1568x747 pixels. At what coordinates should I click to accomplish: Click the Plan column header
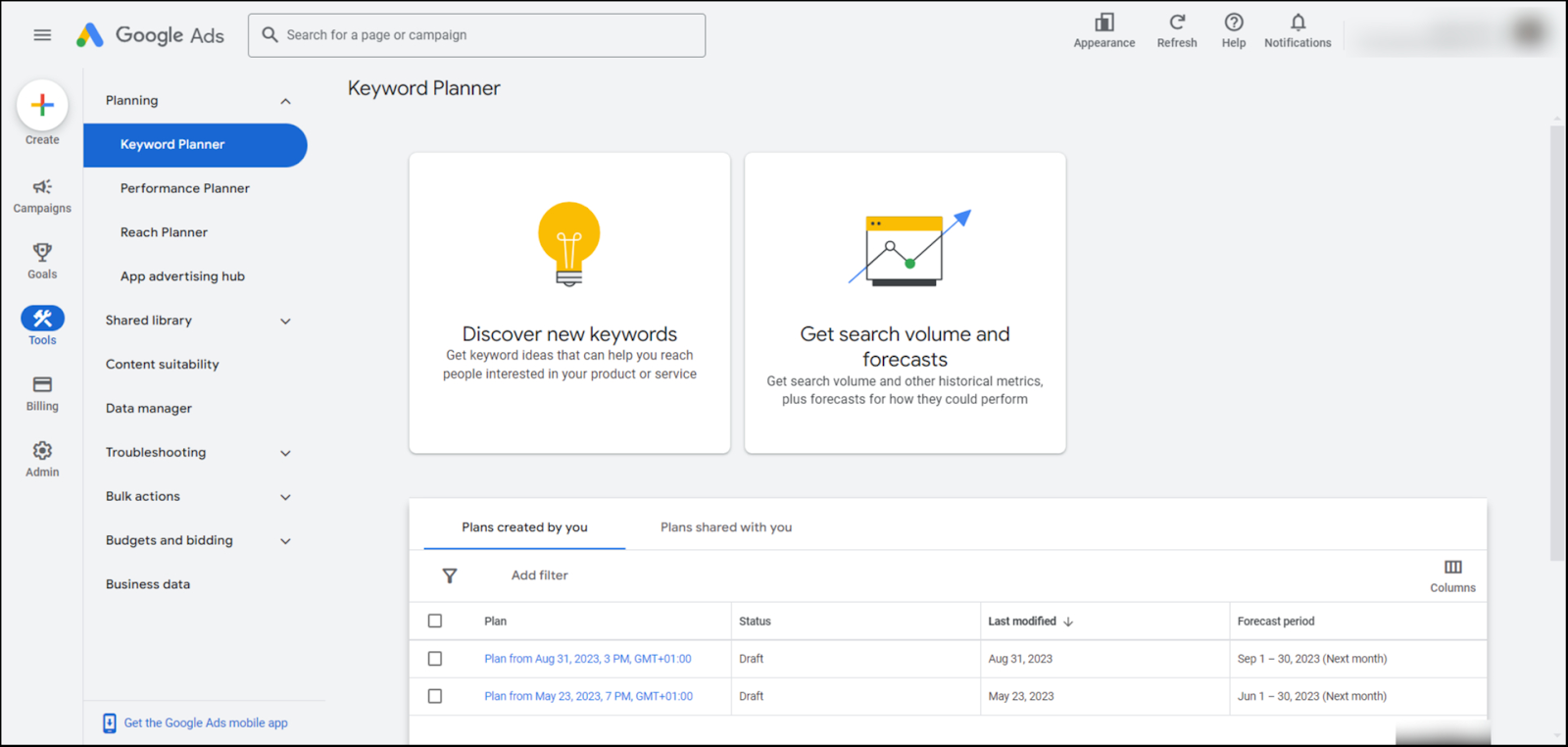[495, 622]
